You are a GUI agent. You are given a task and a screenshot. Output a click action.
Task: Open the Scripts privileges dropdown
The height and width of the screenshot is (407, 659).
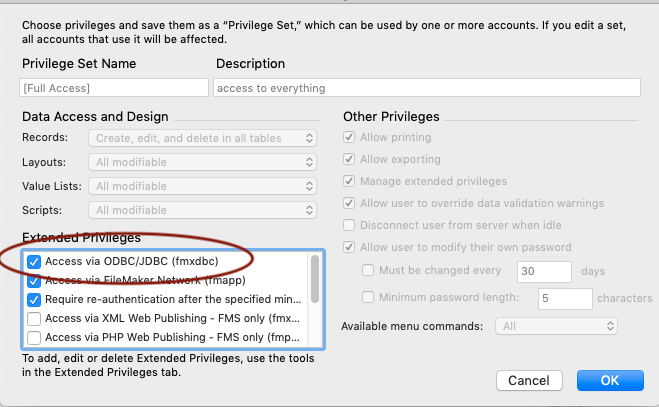[x=202, y=210]
